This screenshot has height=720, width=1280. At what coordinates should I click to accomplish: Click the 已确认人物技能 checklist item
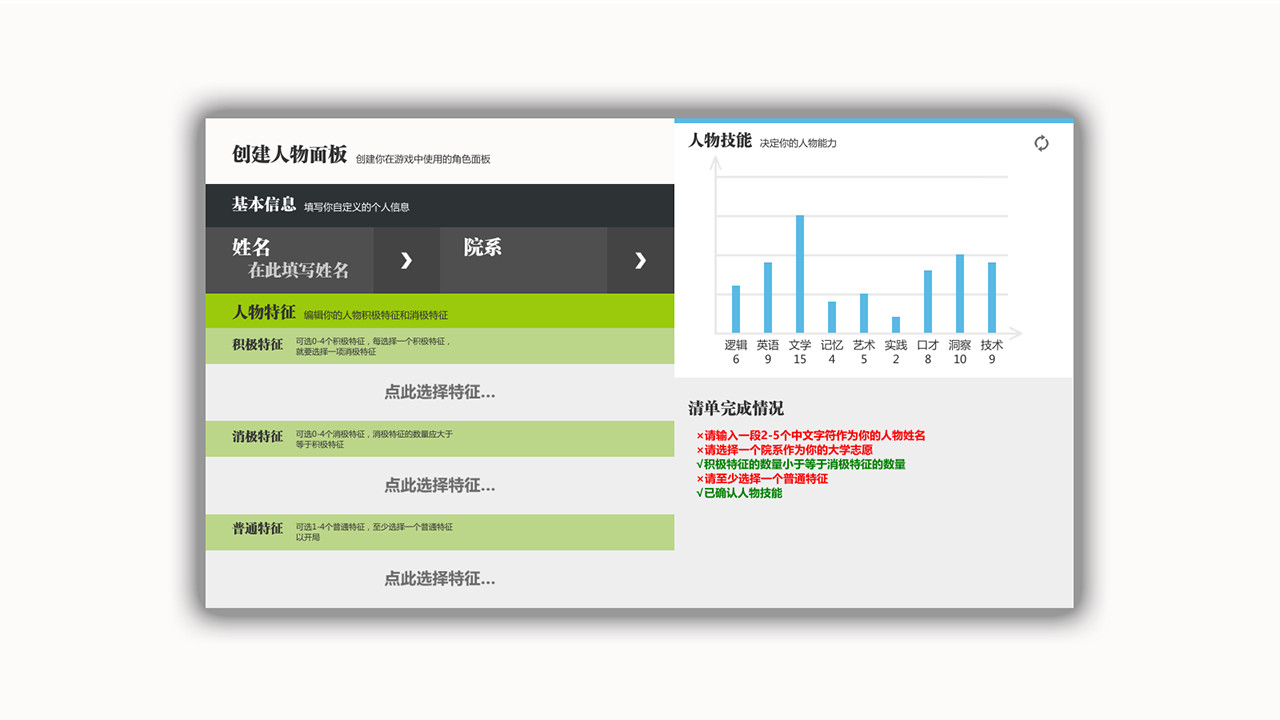tap(743, 493)
